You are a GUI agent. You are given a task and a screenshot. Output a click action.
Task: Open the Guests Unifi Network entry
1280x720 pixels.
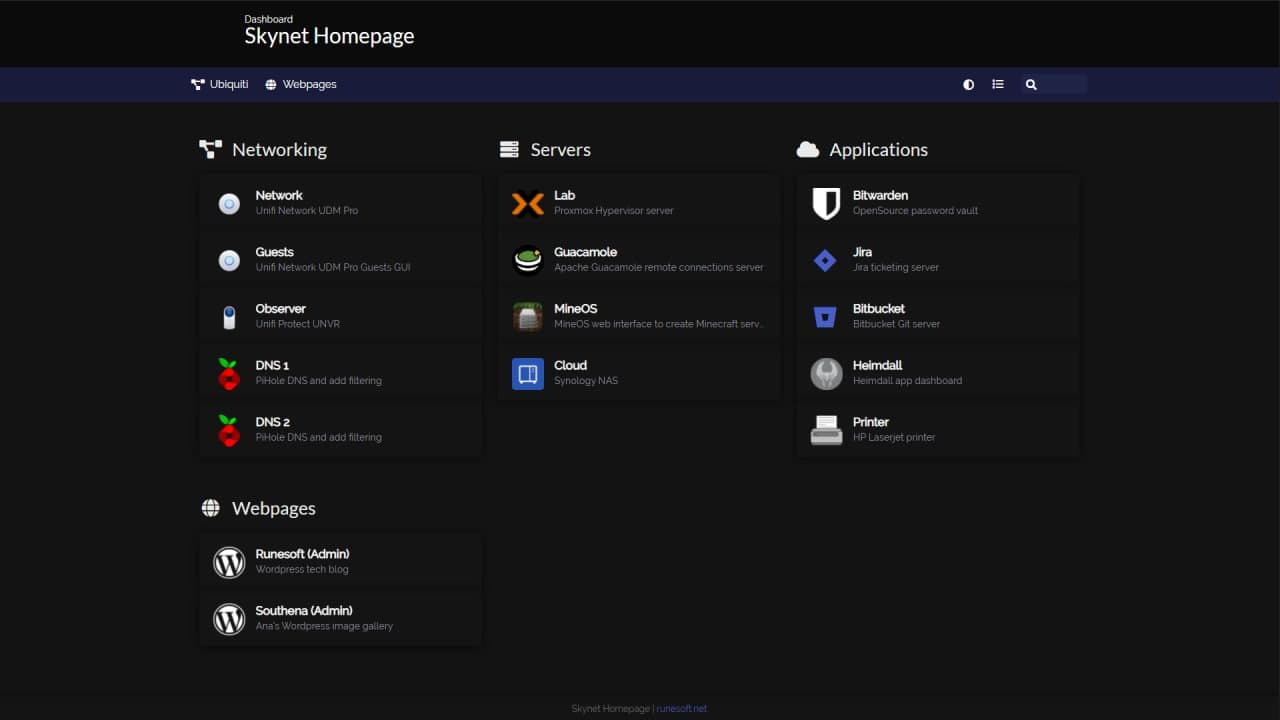click(275, 252)
